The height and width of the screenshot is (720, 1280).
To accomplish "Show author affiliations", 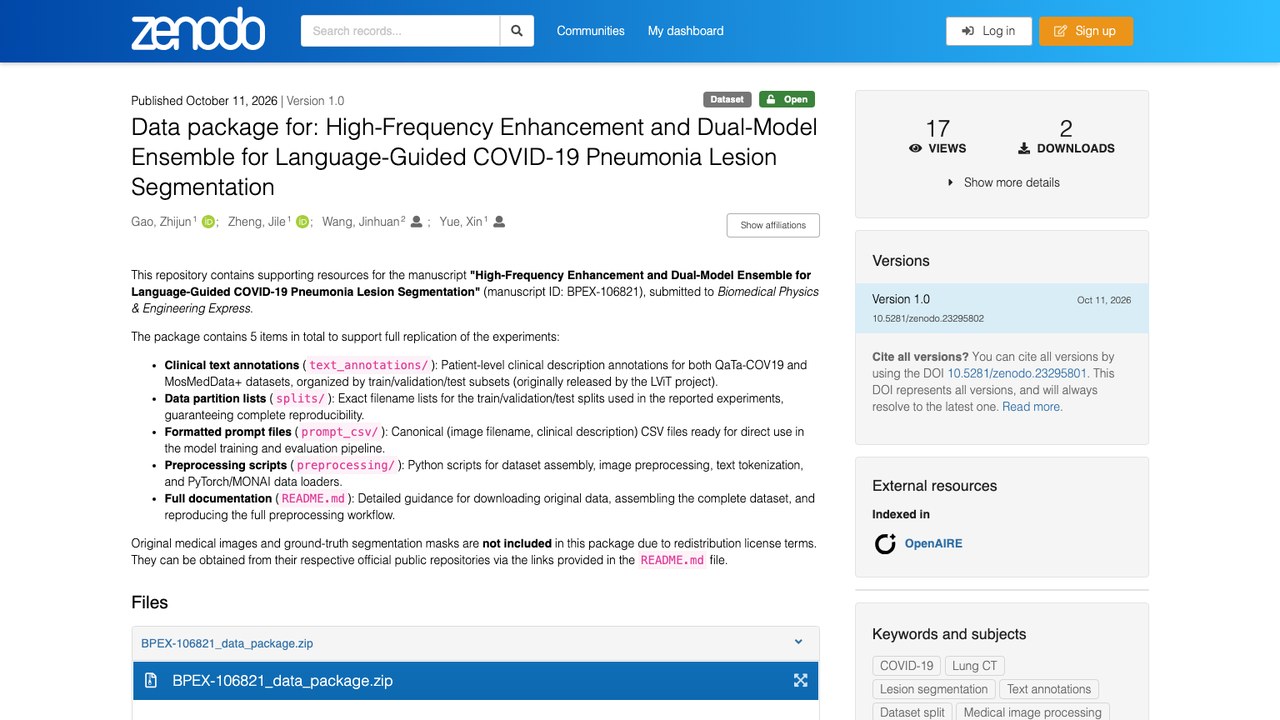I will pos(773,225).
